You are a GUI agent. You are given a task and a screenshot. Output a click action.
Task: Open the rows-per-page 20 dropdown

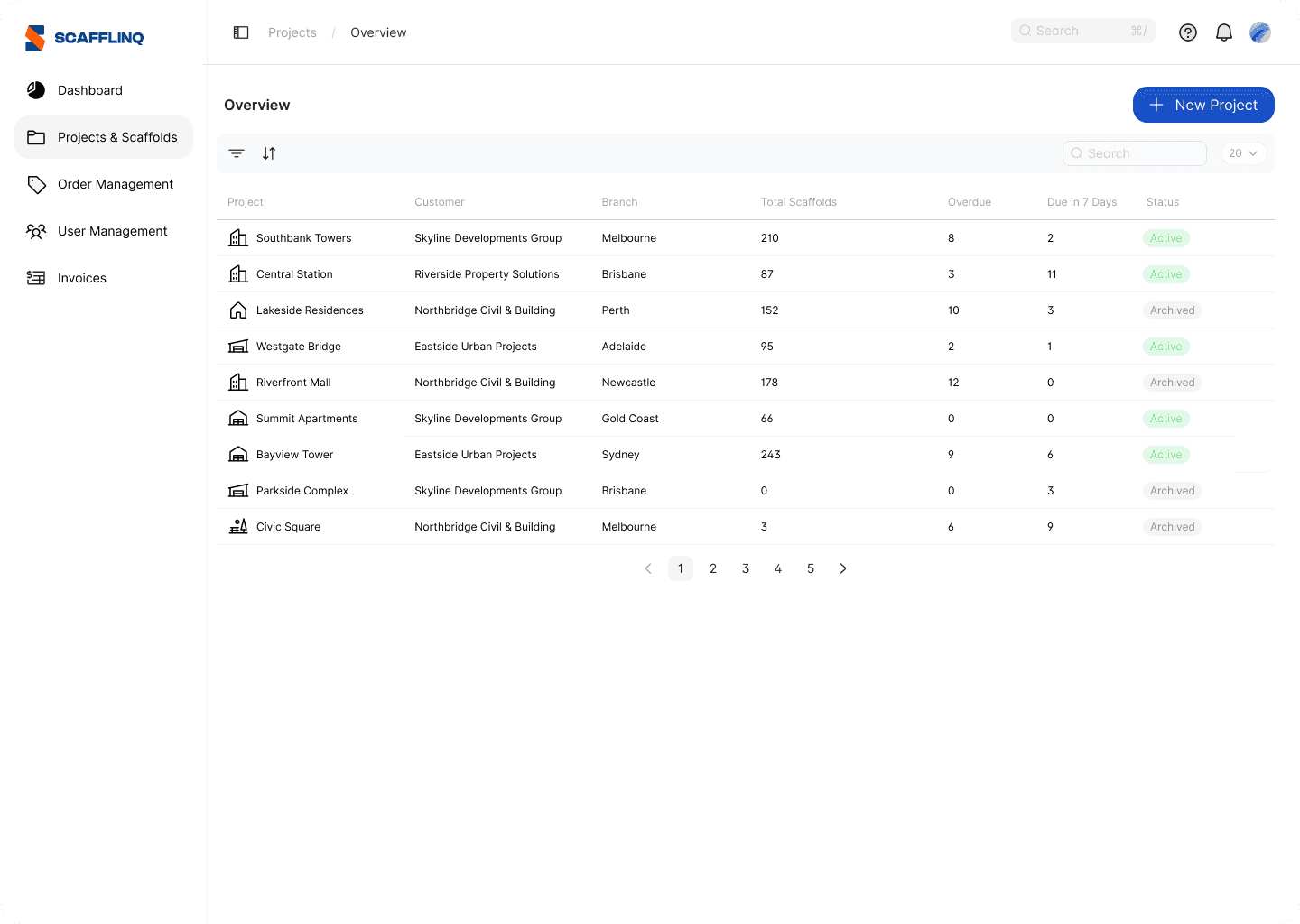1243,153
